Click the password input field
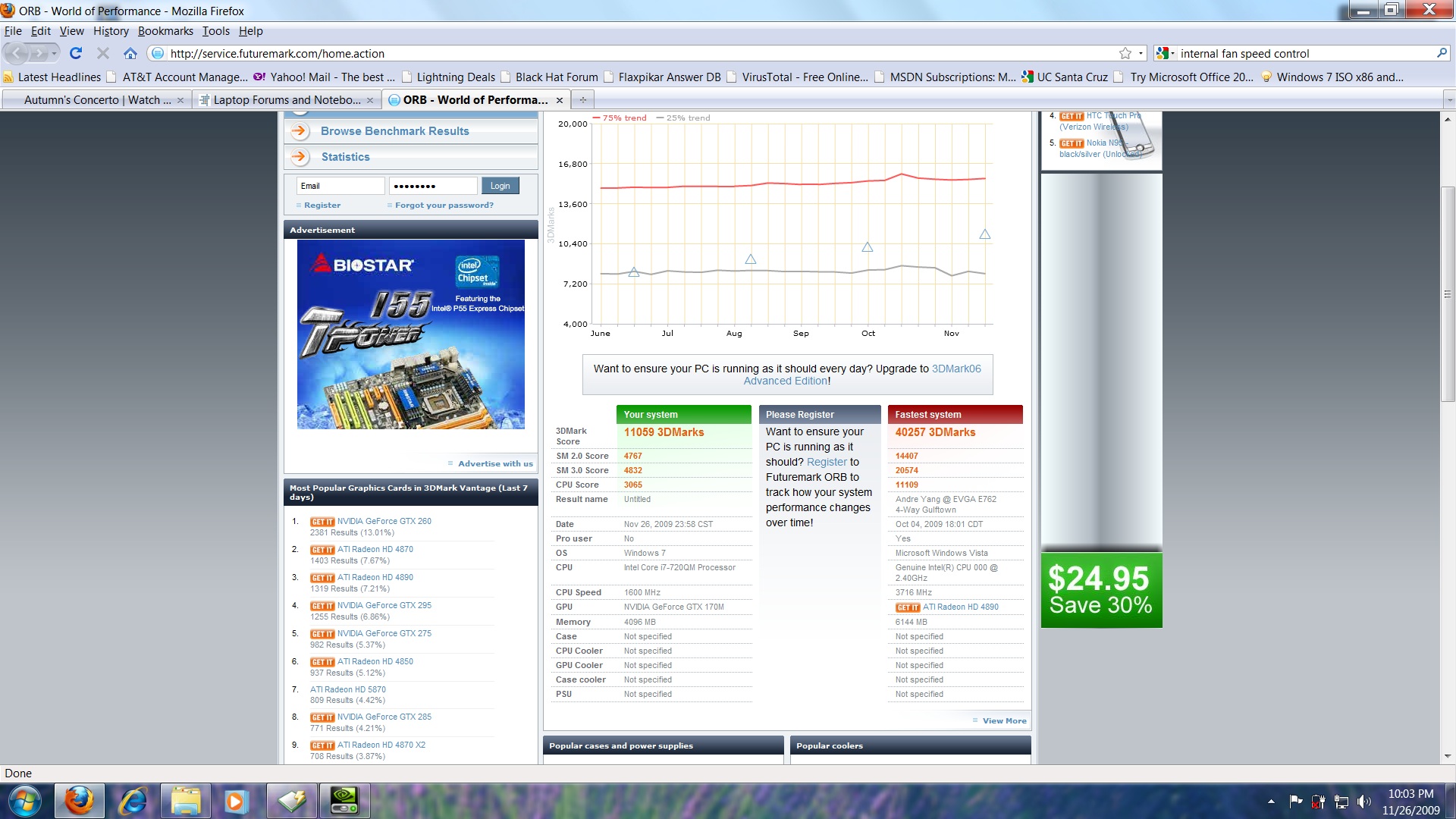The height and width of the screenshot is (819, 1456). (x=433, y=186)
